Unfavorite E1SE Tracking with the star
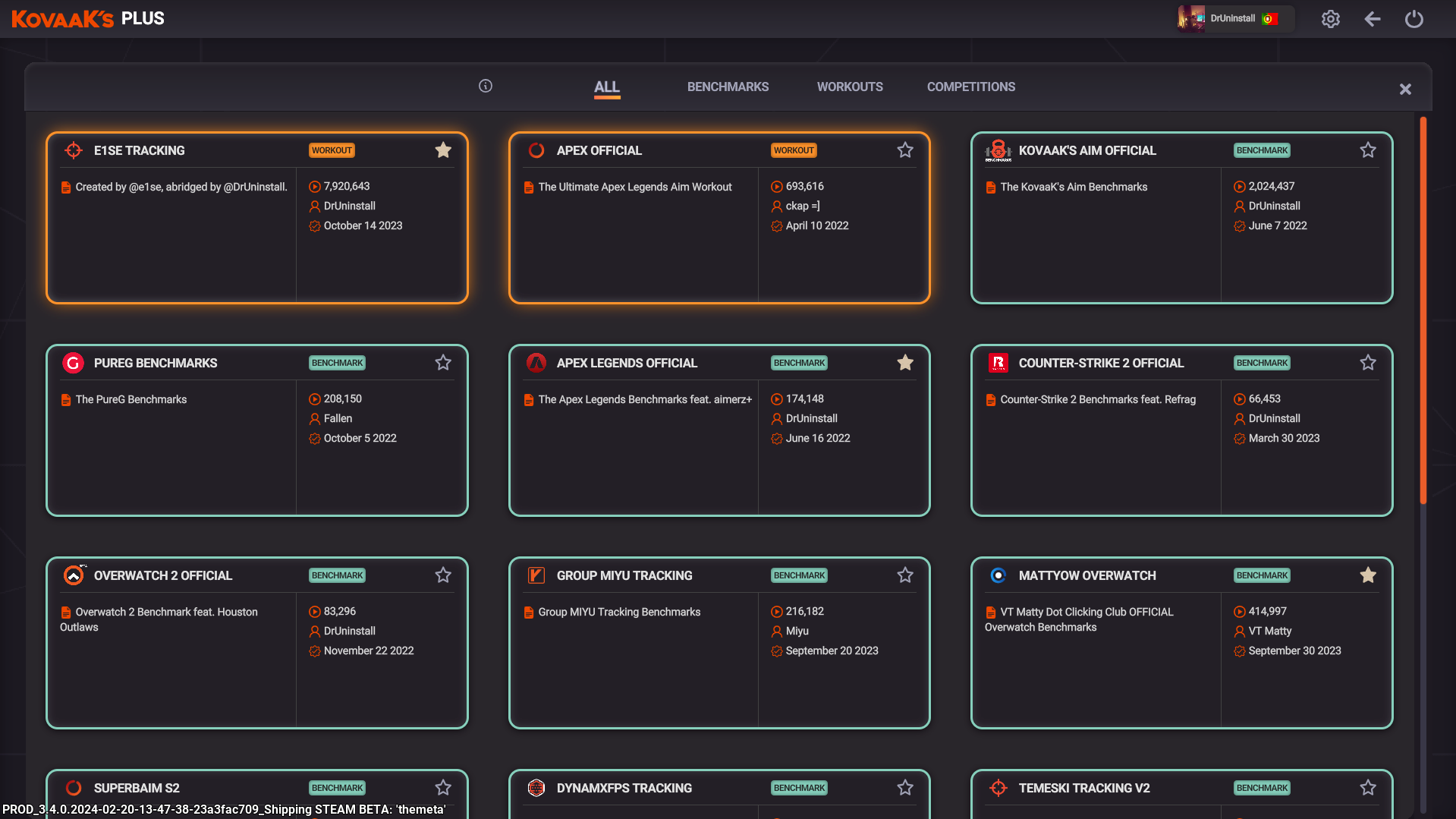The height and width of the screenshot is (819, 1456). [443, 150]
